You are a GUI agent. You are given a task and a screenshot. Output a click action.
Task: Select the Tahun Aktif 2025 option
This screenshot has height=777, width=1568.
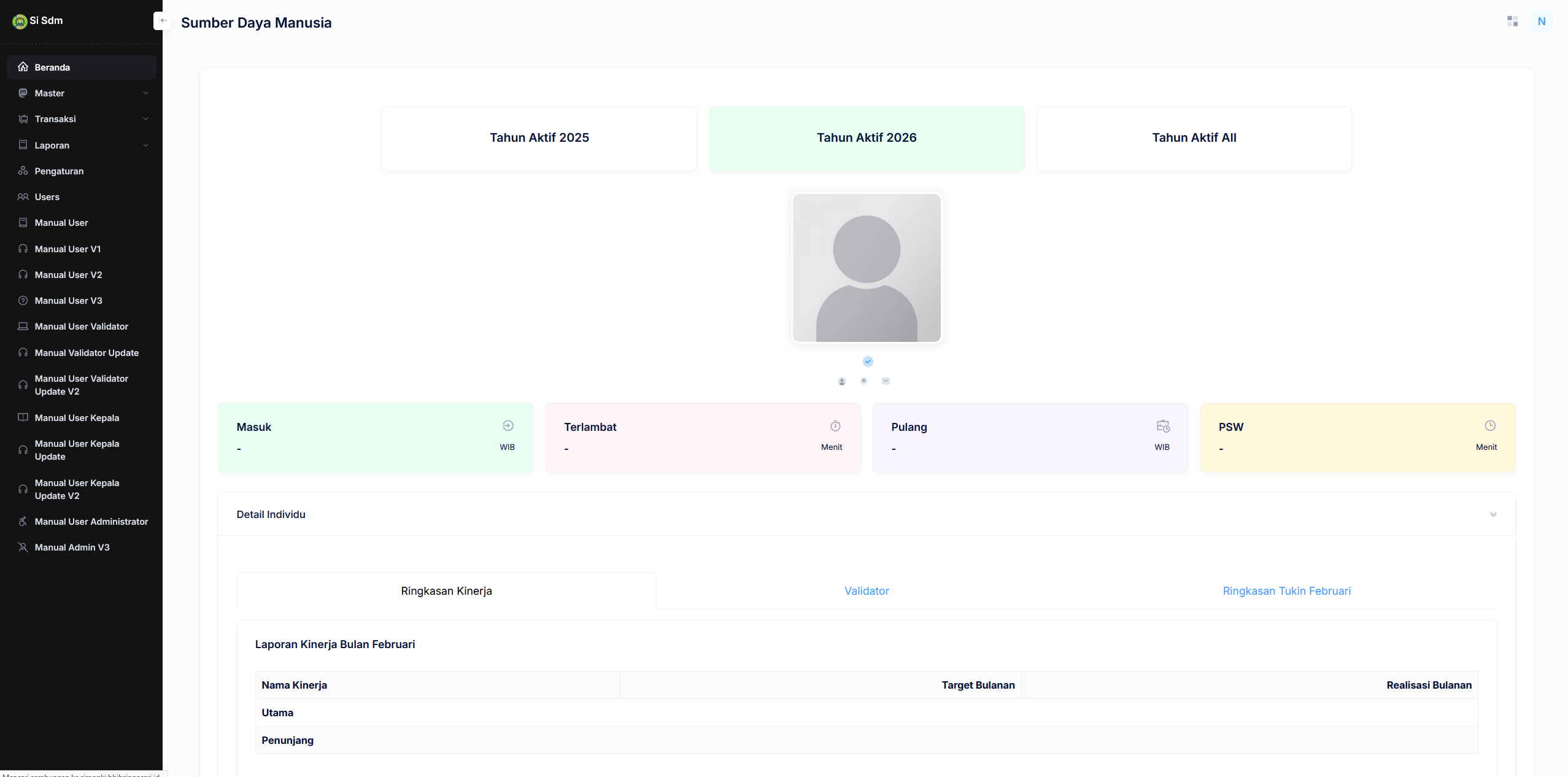[x=538, y=137]
